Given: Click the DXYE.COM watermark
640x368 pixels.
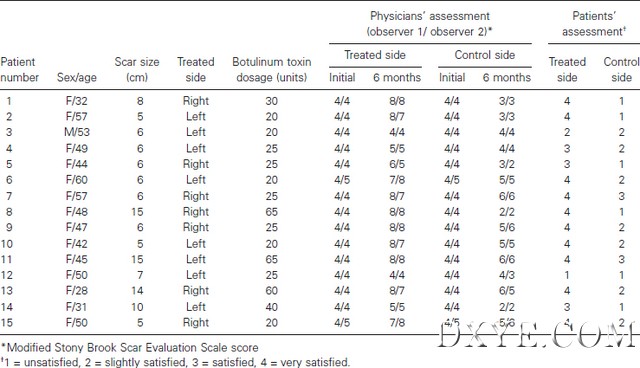Looking at the screenshot, I should pos(538,335).
